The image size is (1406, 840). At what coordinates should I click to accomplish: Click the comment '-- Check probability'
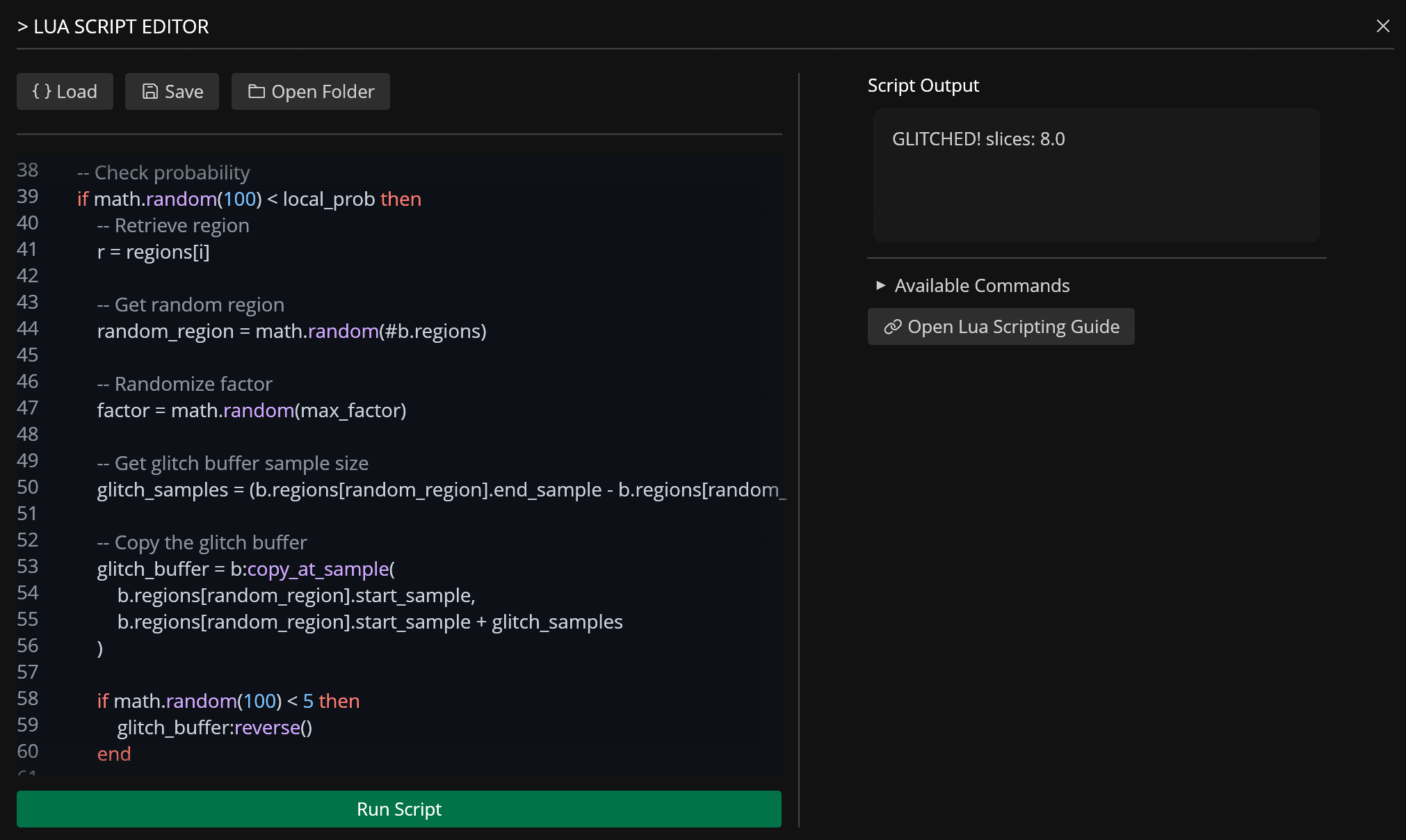click(163, 172)
